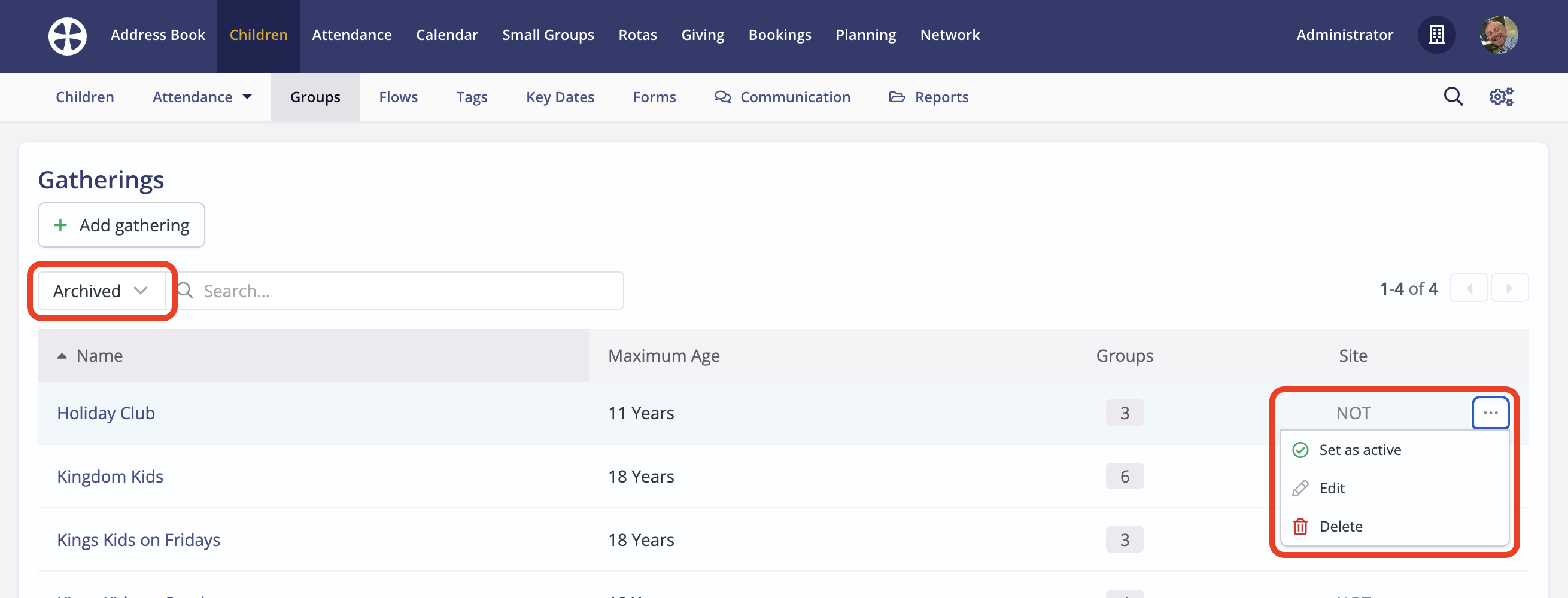This screenshot has height=598, width=1568.
Task: Click the Gatherings page heading
Action: [101, 180]
